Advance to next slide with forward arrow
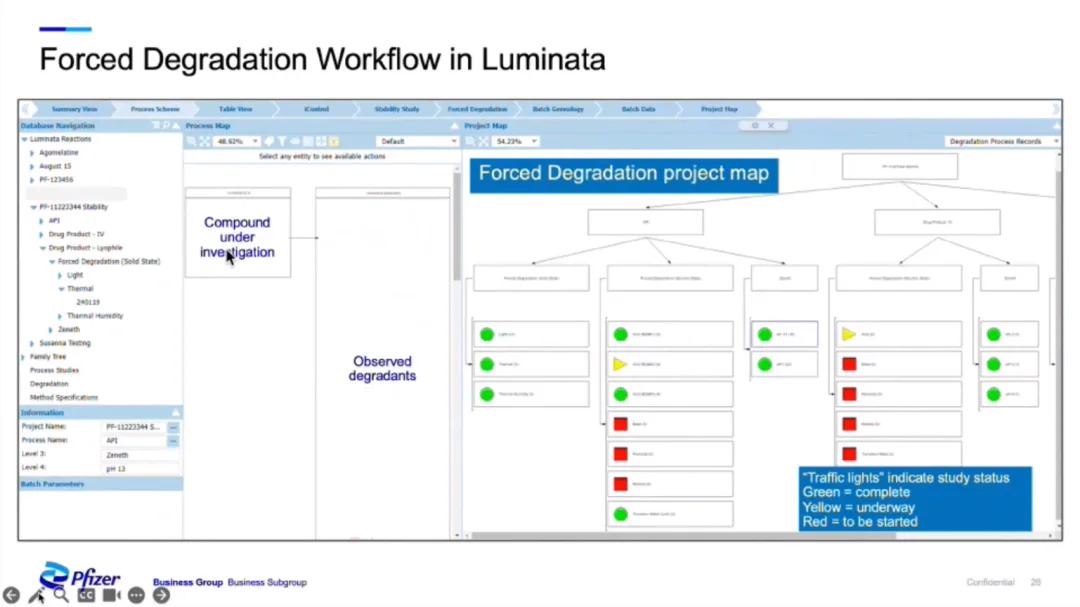Image resolution: width=1080 pixels, height=607 pixels. click(161, 595)
